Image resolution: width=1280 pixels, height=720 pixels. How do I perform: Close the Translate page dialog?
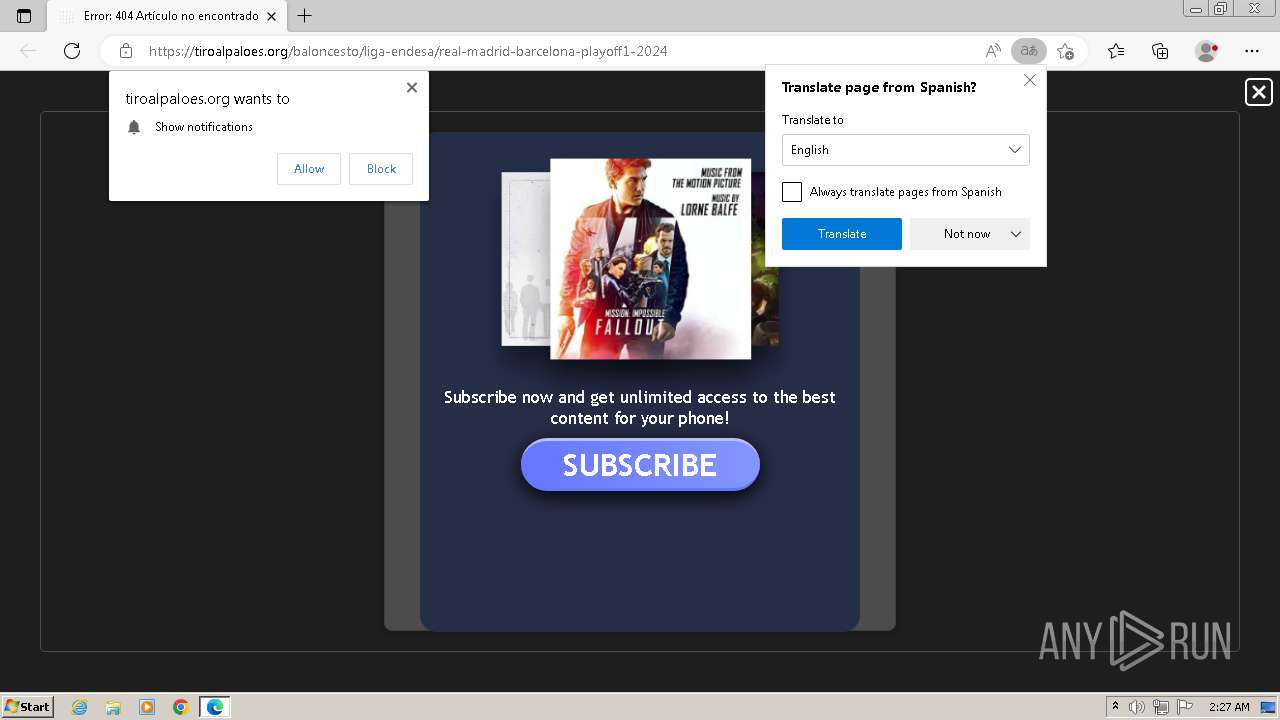pos(1030,80)
